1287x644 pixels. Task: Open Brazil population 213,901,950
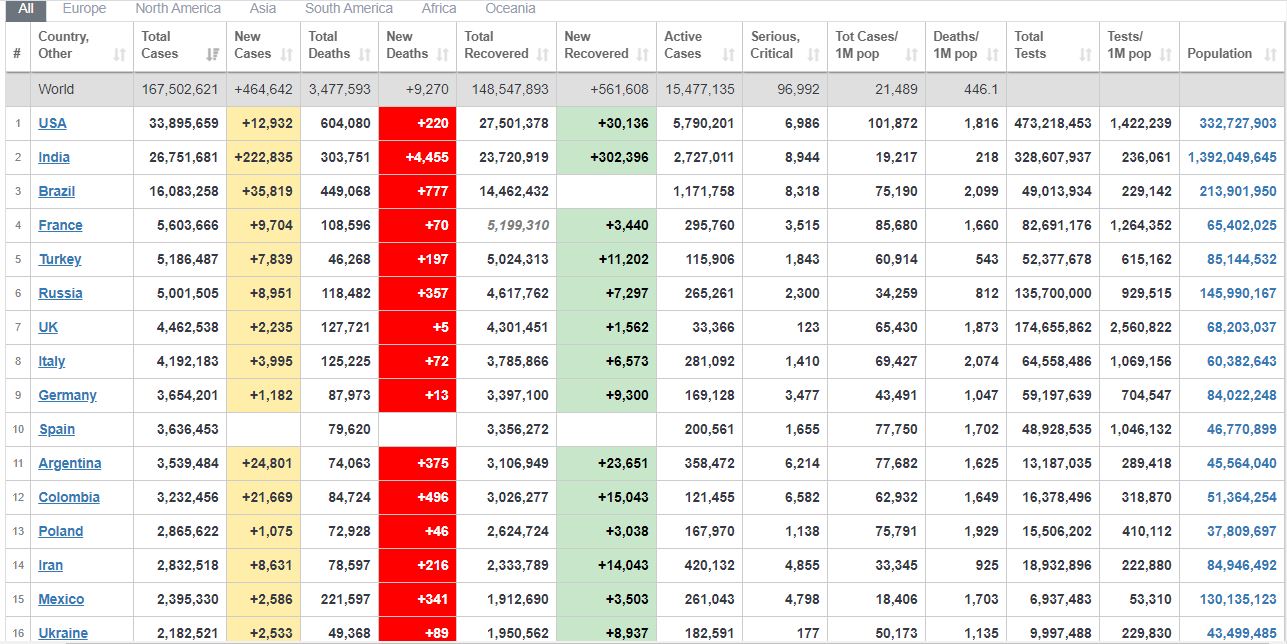1238,191
